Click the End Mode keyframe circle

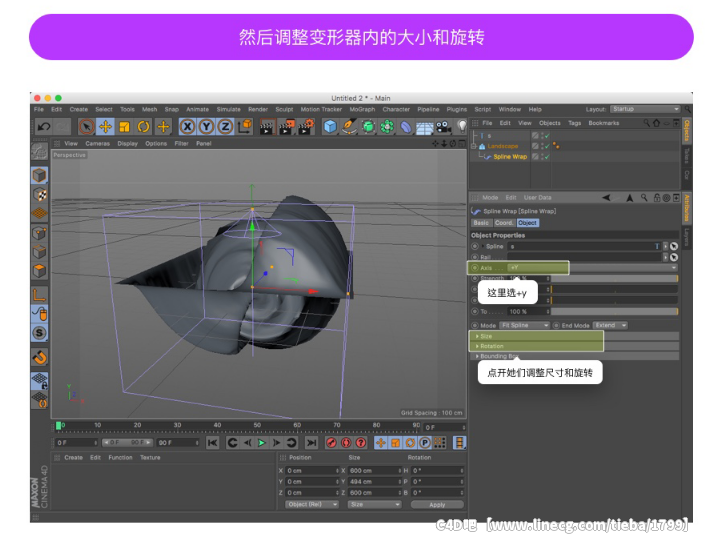556,325
